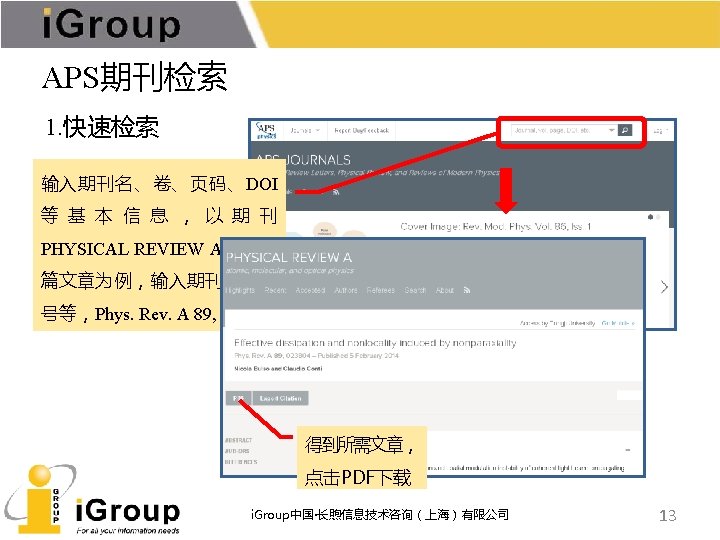Click the magnifier search button
This screenshot has height=540, width=720.
pyautogui.click(x=624, y=130)
